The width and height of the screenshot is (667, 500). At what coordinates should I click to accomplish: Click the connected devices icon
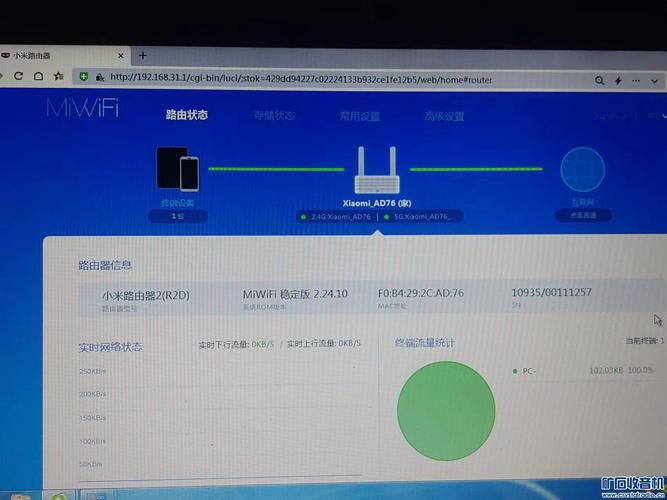[x=178, y=168]
